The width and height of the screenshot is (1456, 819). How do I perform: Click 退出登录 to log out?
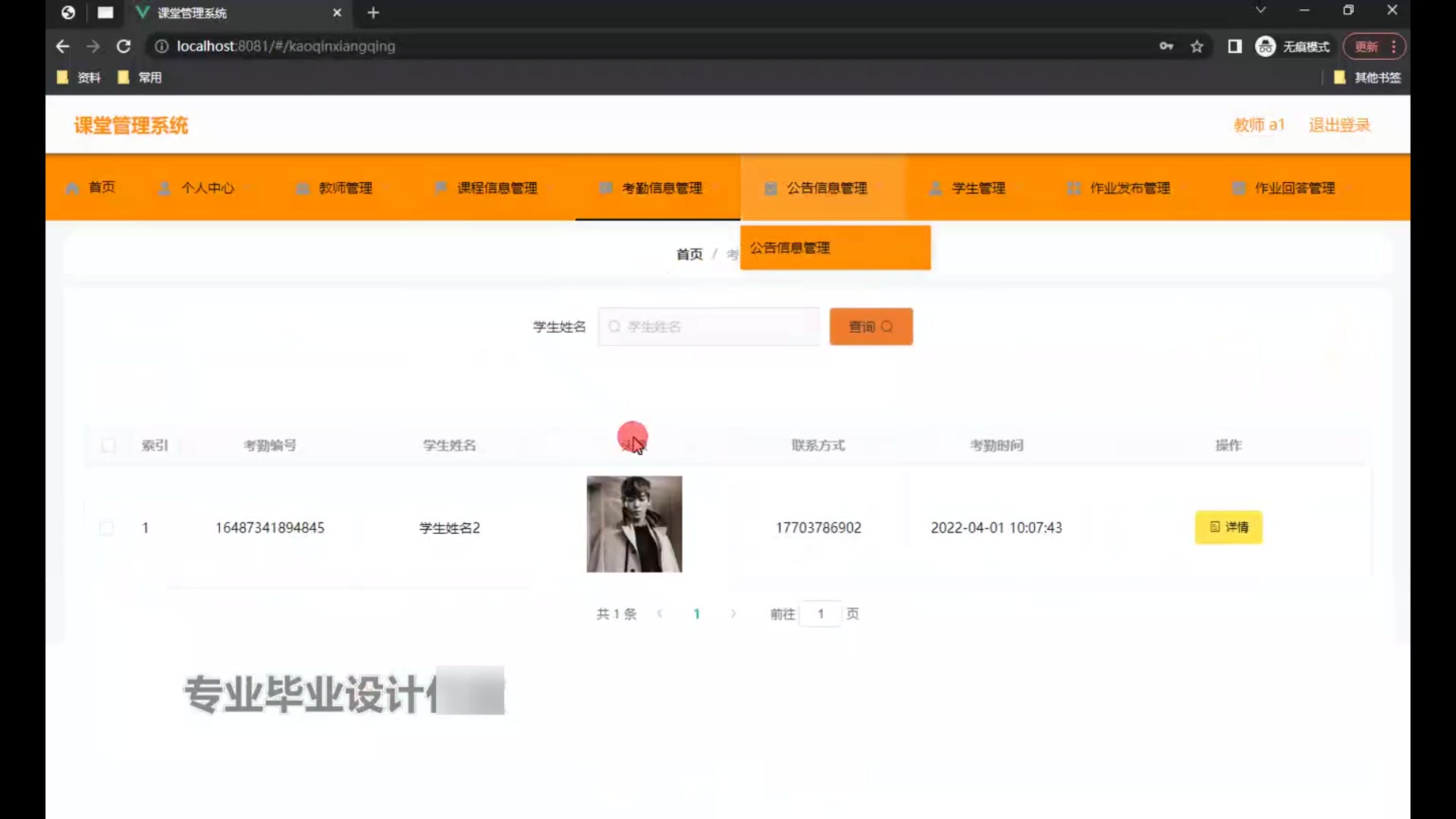1339,125
